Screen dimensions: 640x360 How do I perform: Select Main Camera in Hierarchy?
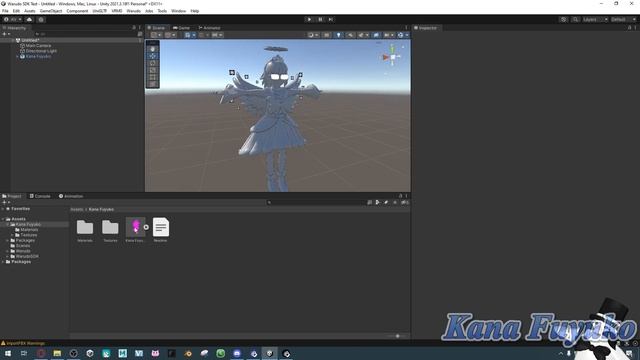tap(38, 46)
